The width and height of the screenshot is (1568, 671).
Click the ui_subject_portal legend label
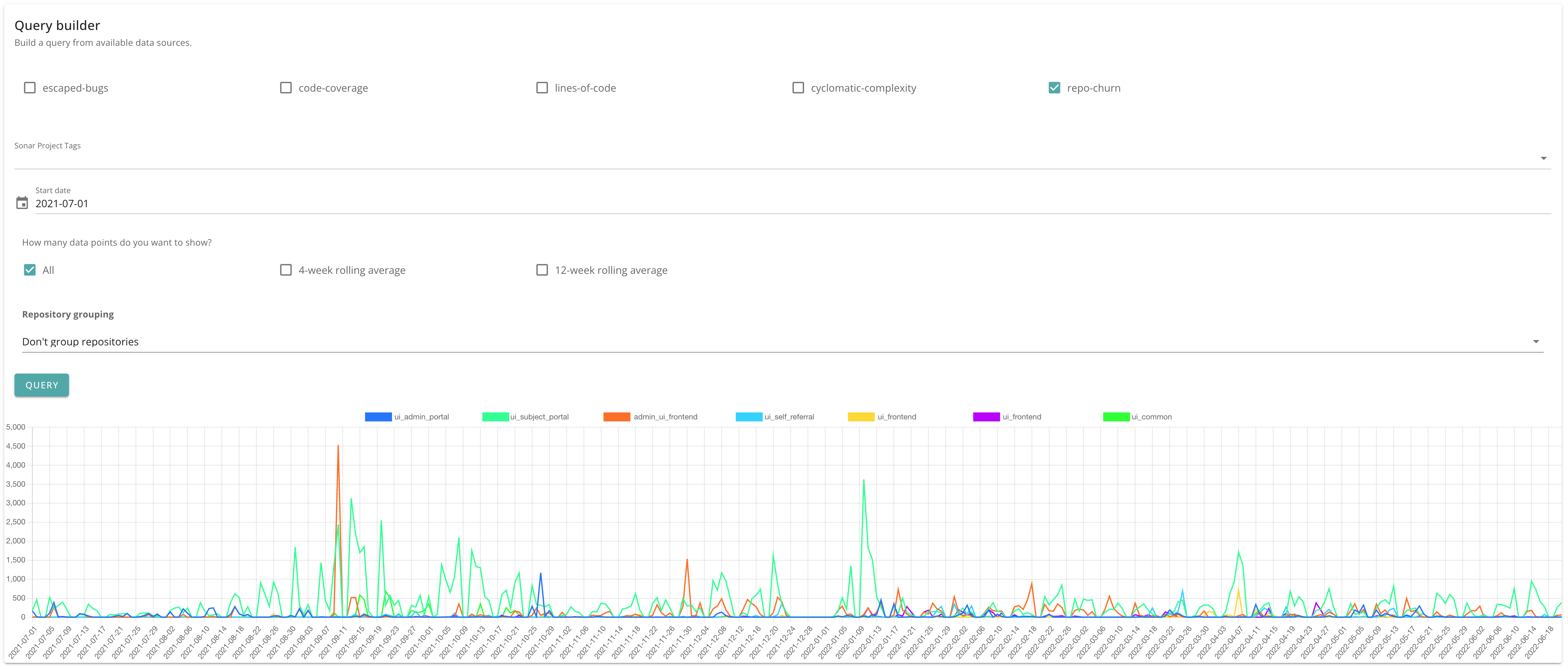click(x=539, y=417)
